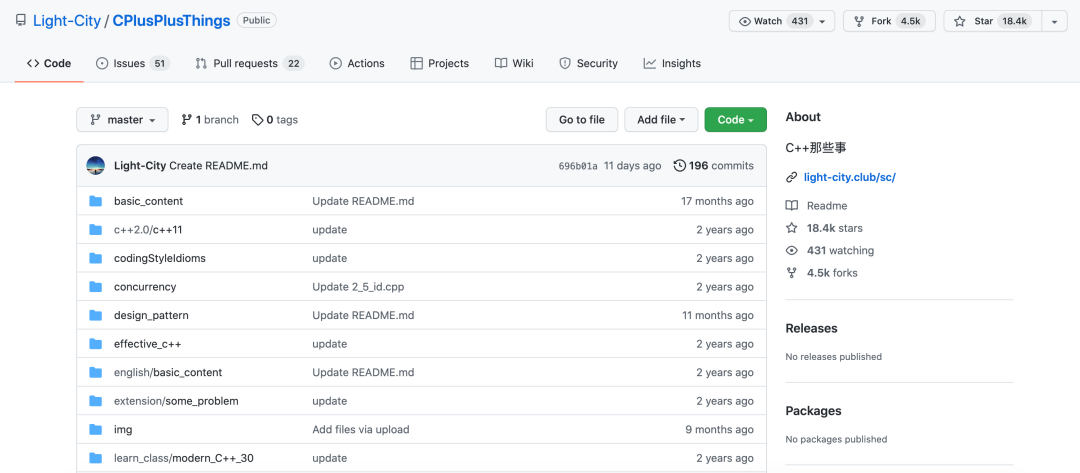
Task: Open the Releases section heading
Action: (811, 328)
